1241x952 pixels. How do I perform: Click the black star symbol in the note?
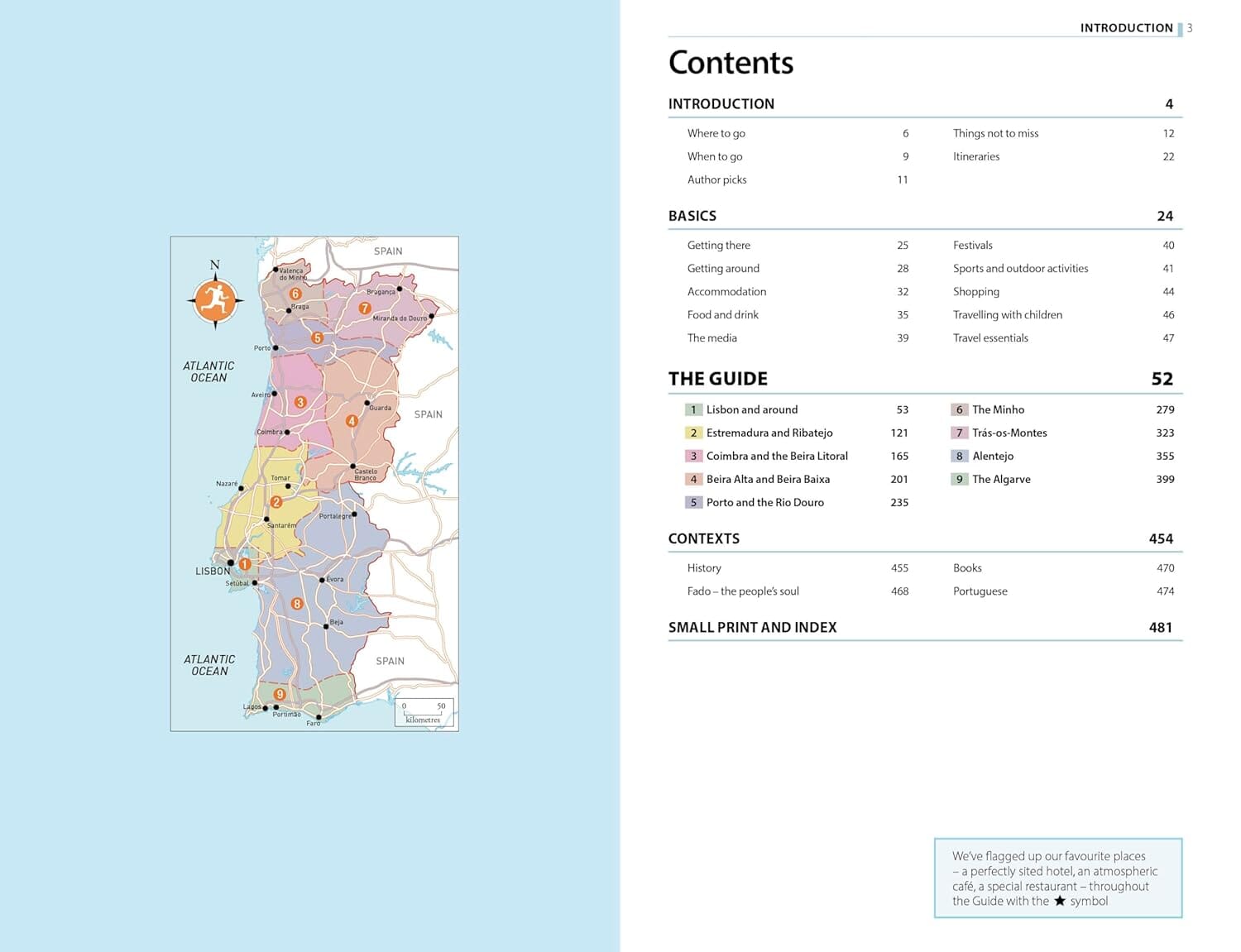tap(1060, 901)
